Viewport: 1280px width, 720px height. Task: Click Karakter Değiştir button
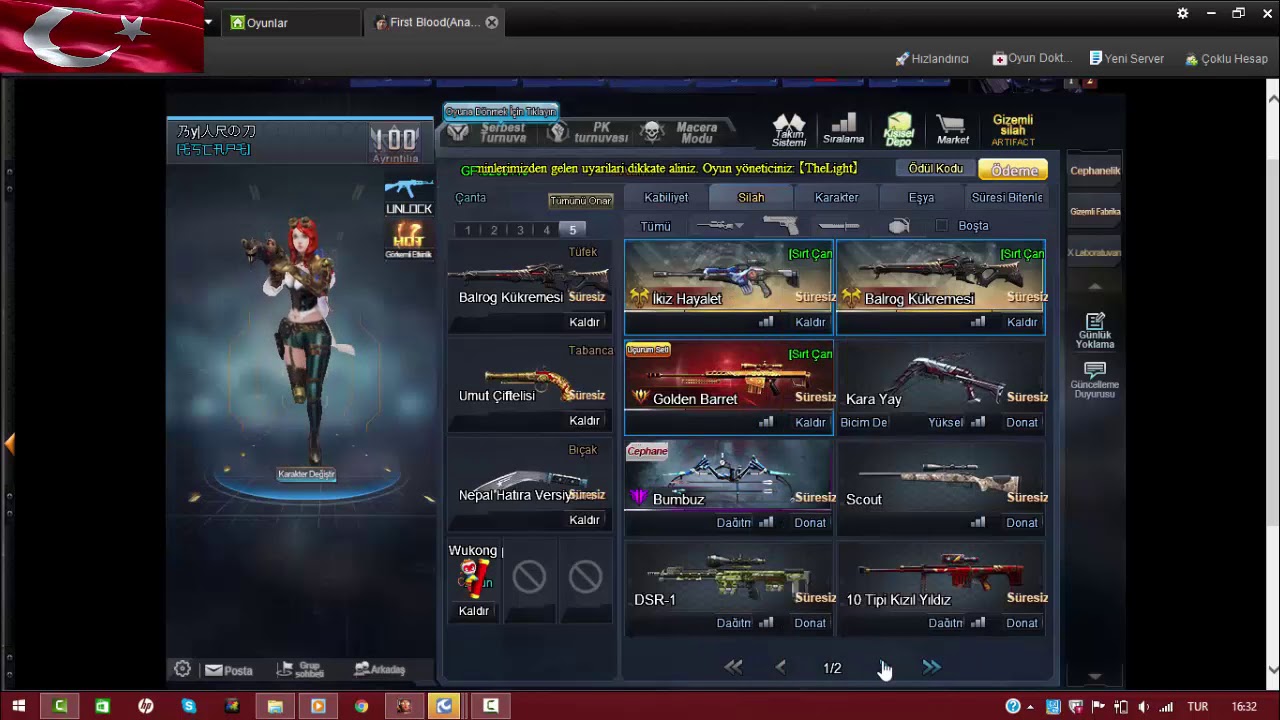coord(306,474)
